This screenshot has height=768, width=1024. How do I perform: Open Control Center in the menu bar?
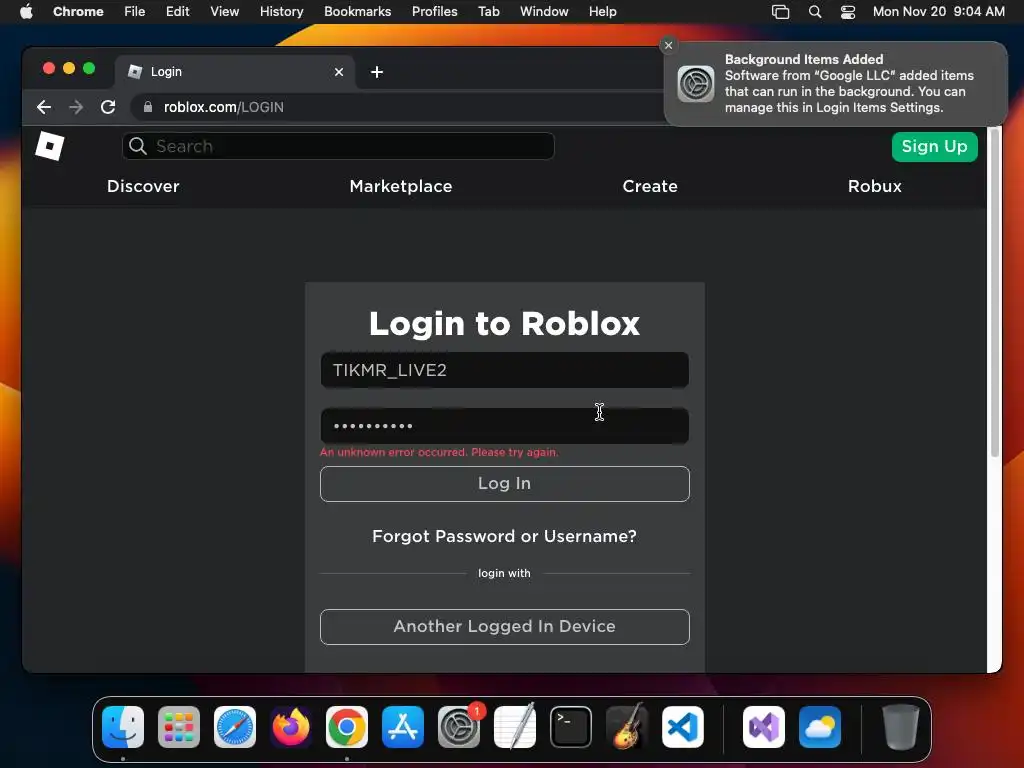point(848,11)
